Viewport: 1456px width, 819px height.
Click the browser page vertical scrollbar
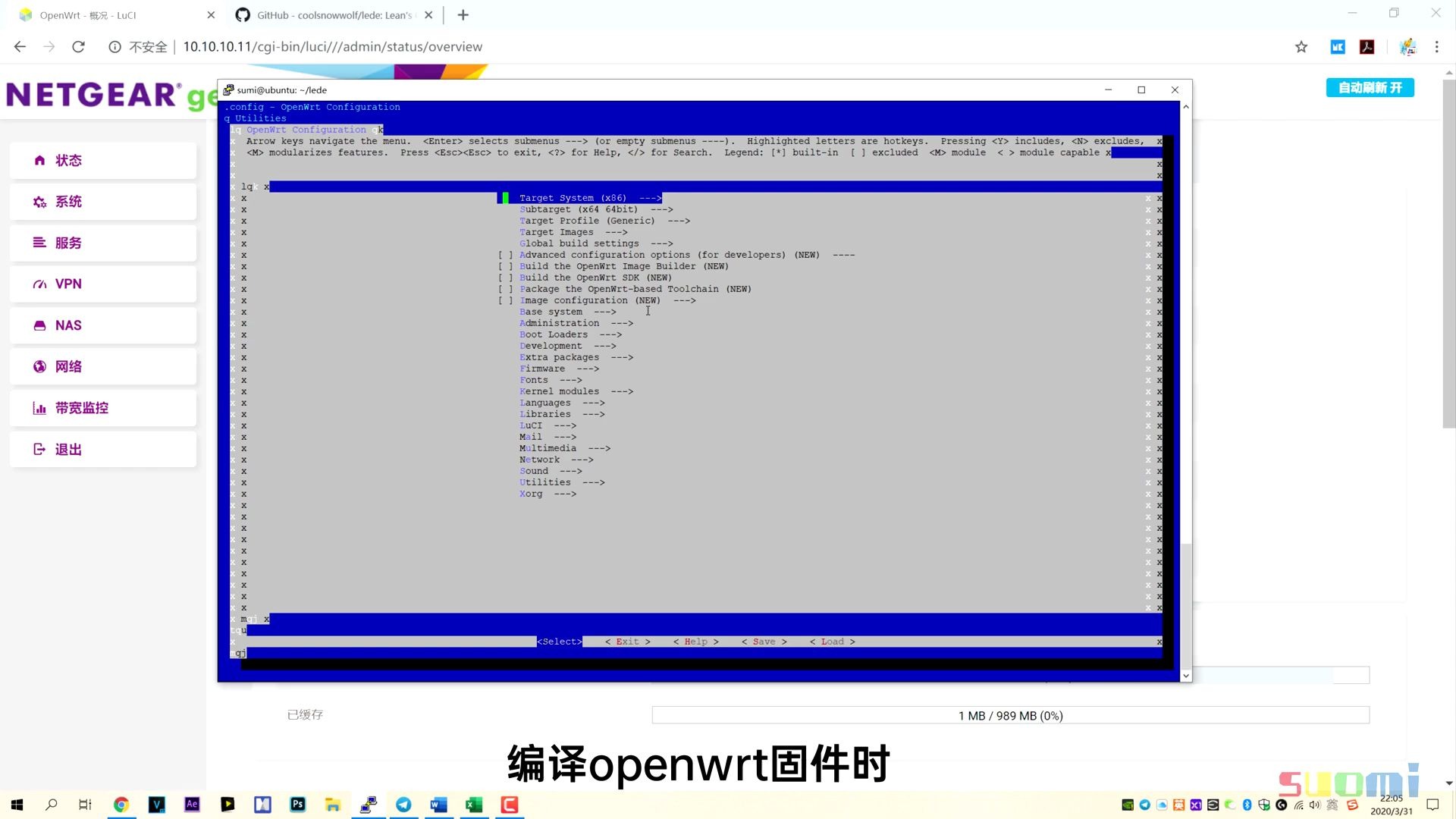1448,254
